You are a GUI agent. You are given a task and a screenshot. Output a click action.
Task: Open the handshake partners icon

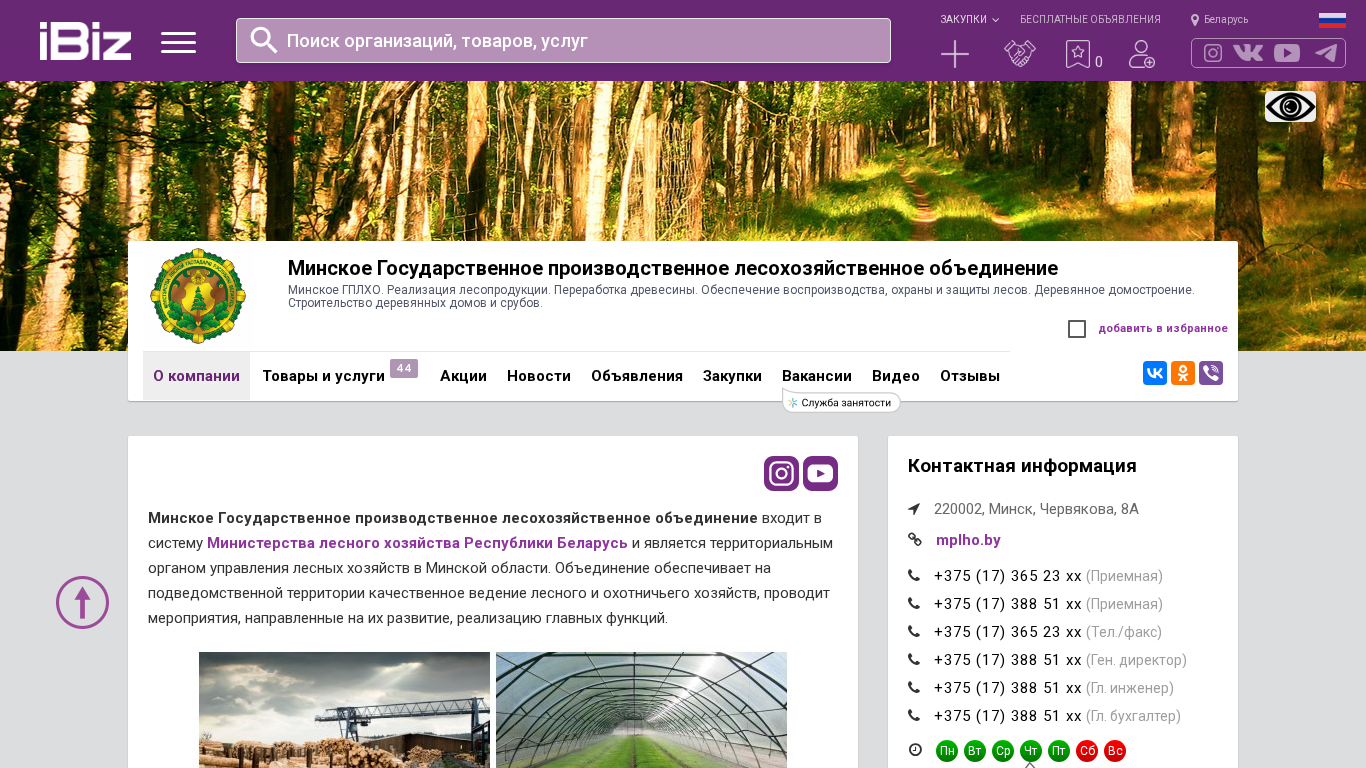pos(1020,54)
